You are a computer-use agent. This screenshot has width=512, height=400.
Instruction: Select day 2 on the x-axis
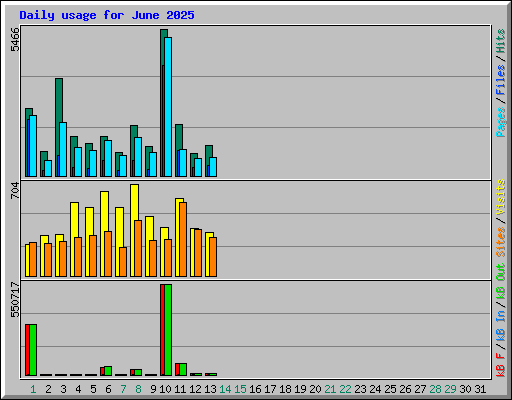(48, 389)
